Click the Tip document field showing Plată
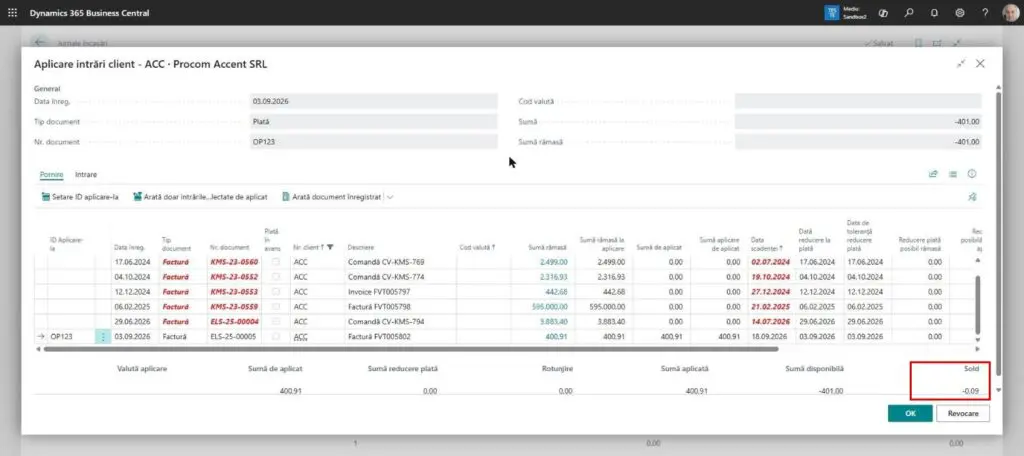The height and width of the screenshot is (456, 1024). pos(374,122)
